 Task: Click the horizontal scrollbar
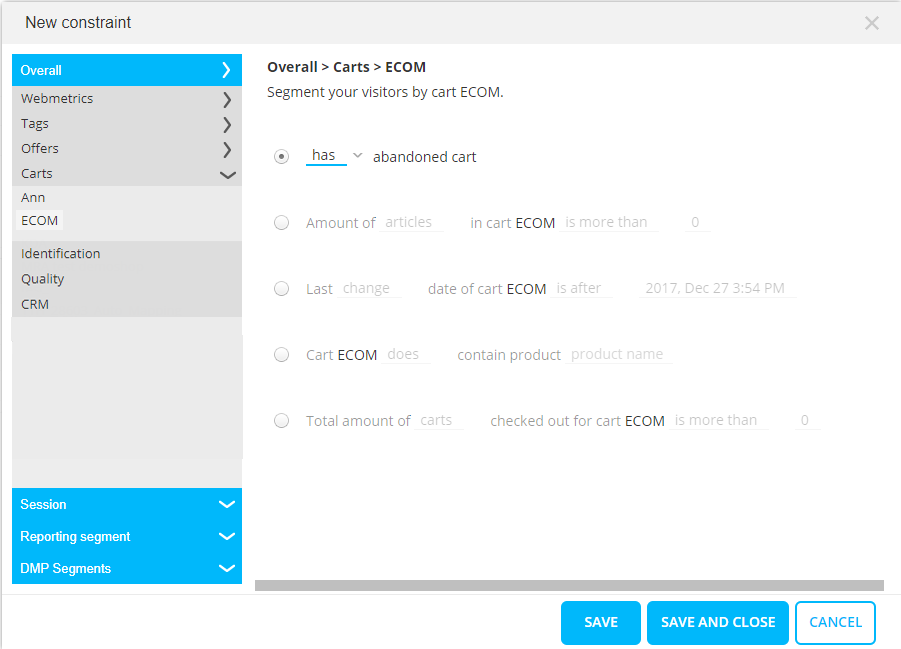569,586
